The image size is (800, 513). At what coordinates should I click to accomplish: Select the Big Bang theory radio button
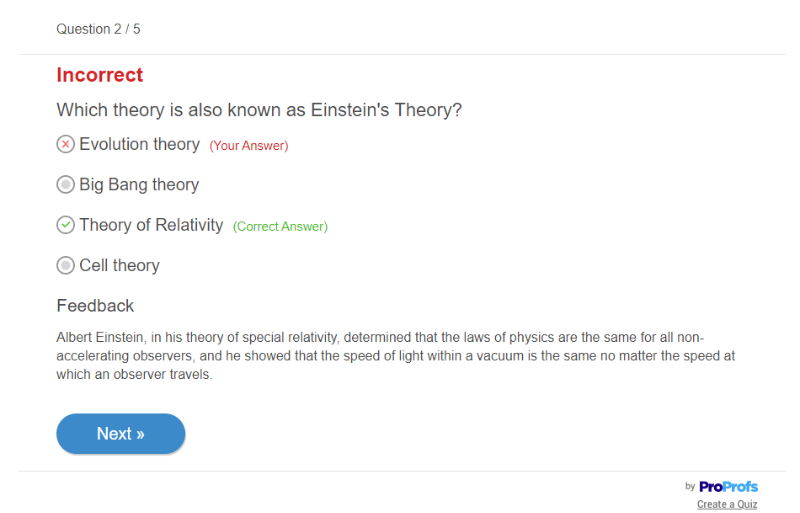(65, 185)
